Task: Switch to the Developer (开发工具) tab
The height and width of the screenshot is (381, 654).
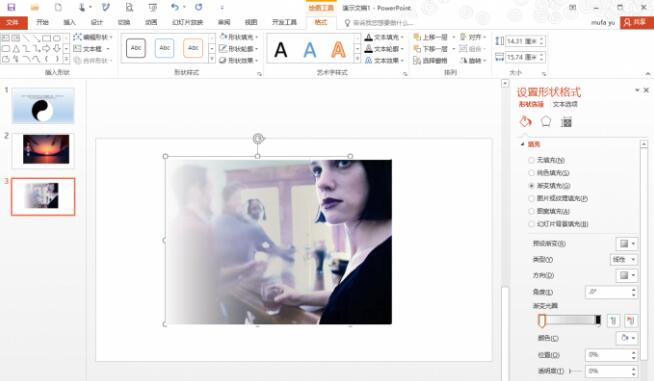Action: point(284,23)
